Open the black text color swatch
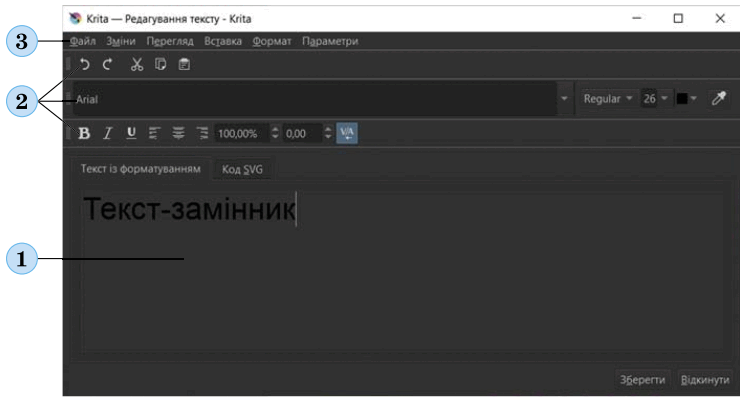 click(x=687, y=99)
